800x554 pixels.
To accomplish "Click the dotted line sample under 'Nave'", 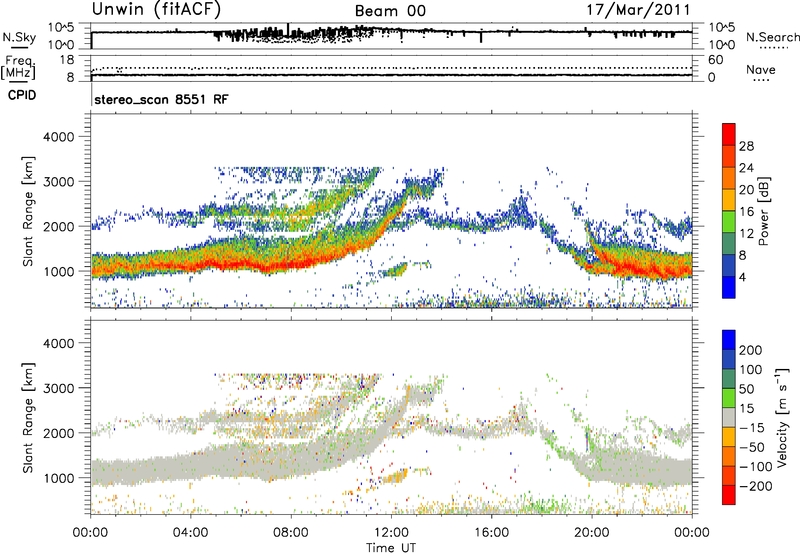I will (x=761, y=80).
